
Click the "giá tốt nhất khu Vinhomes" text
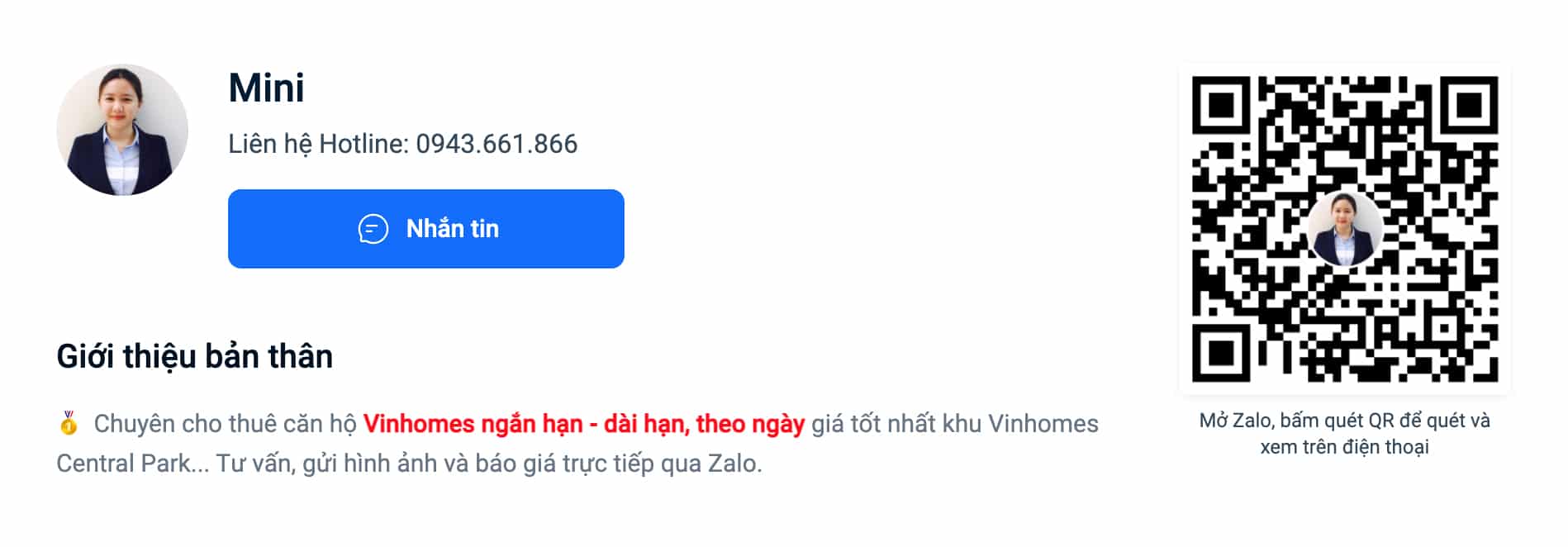pos(954,424)
